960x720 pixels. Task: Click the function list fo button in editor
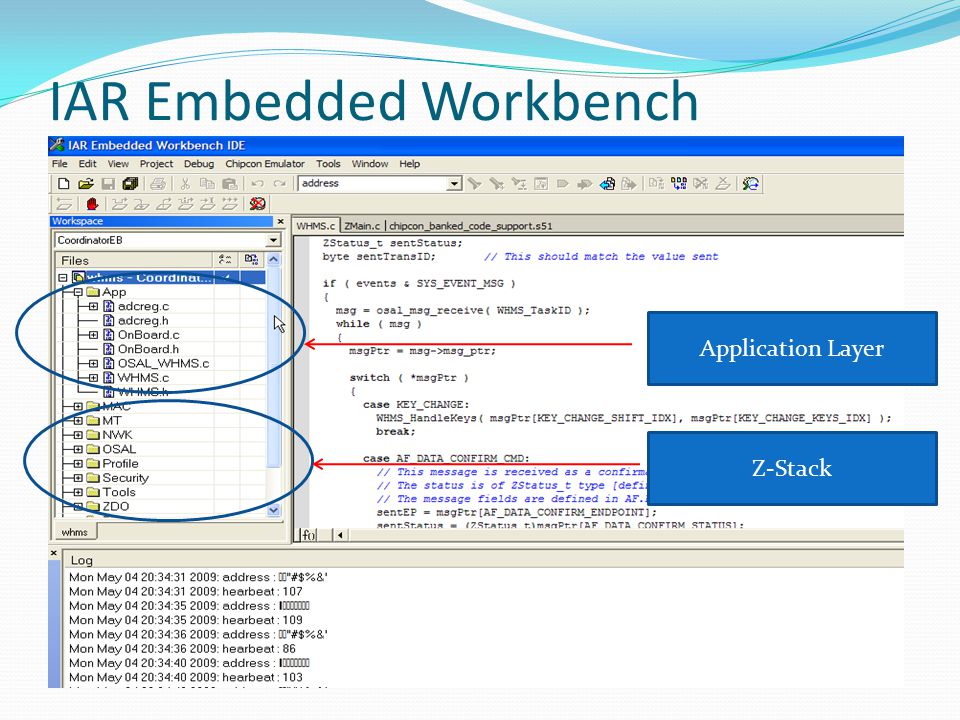[308, 535]
